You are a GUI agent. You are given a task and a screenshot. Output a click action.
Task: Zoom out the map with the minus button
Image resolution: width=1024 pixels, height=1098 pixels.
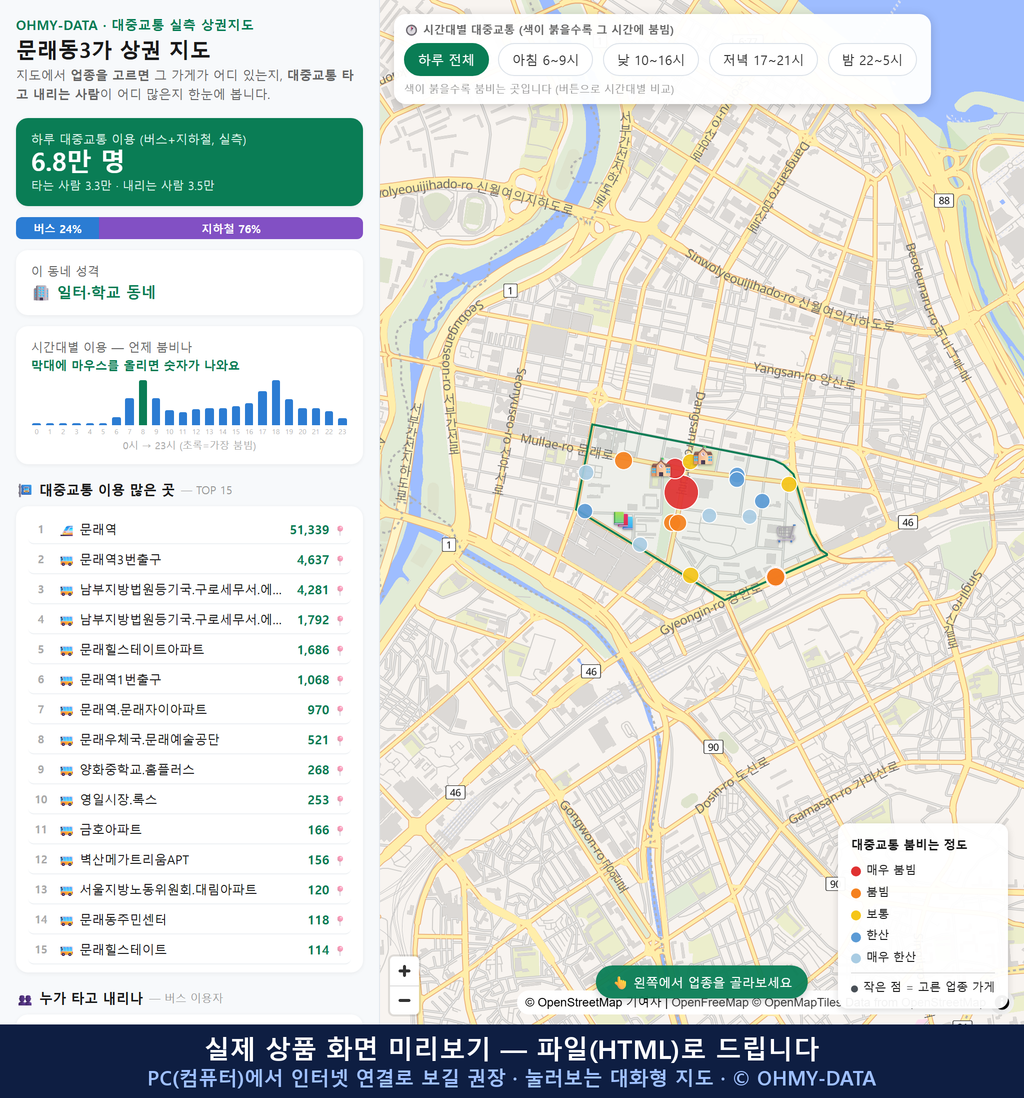404,1000
